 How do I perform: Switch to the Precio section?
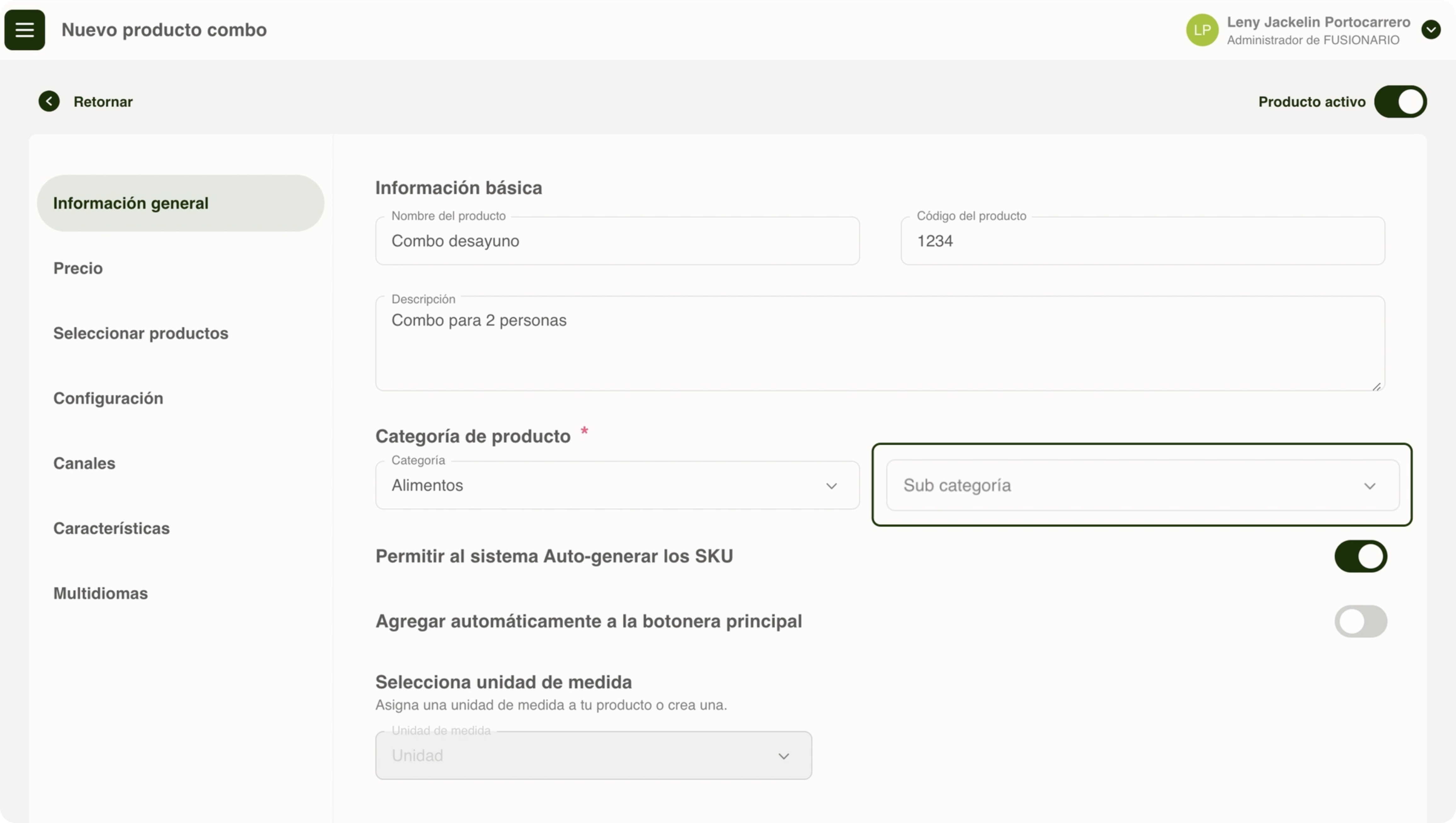tap(78, 268)
